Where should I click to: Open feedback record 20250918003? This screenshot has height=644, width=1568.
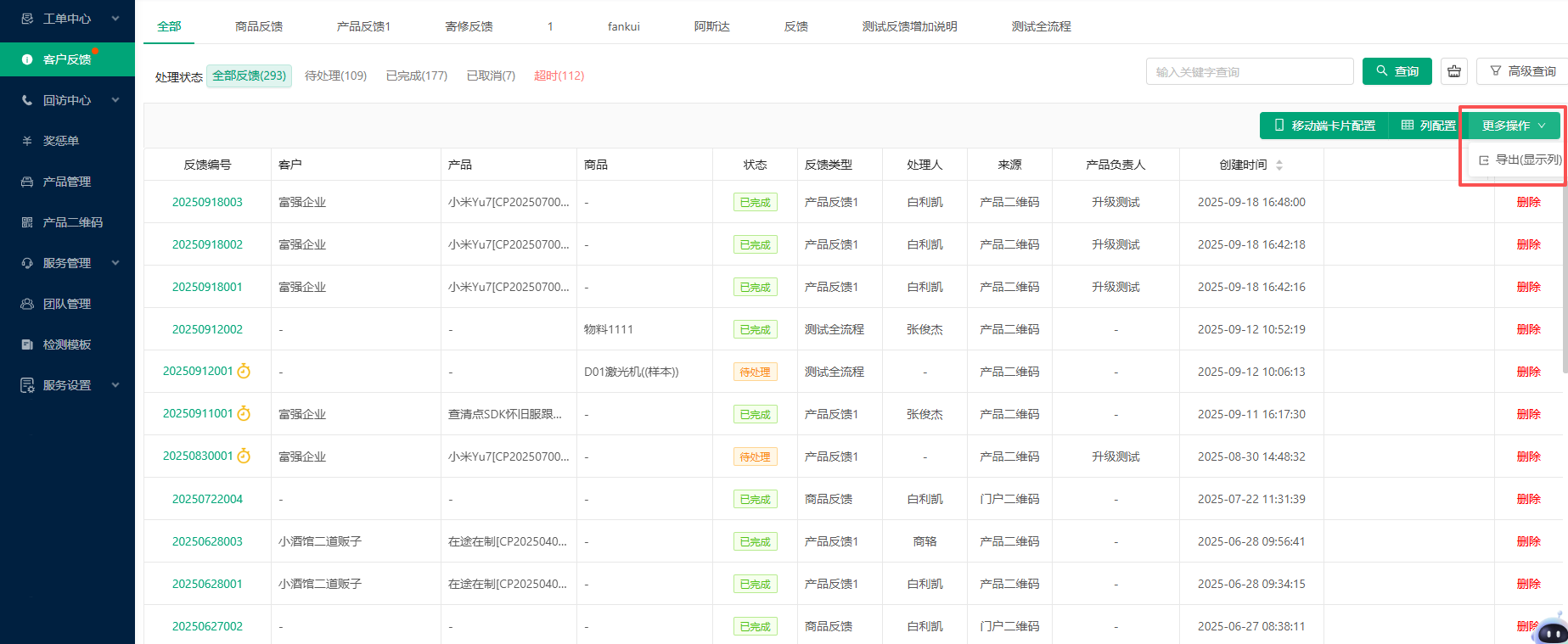pyautogui.click(x=207, y=202)
